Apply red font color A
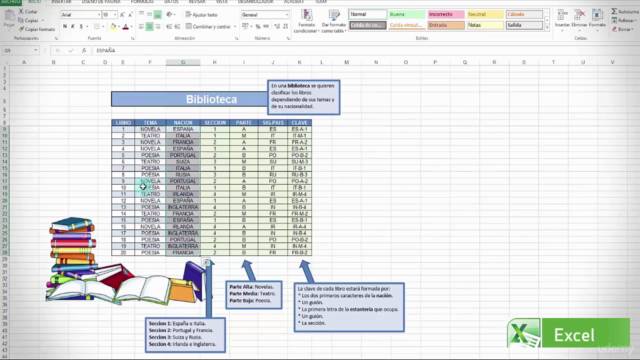 tap(126, 27)
